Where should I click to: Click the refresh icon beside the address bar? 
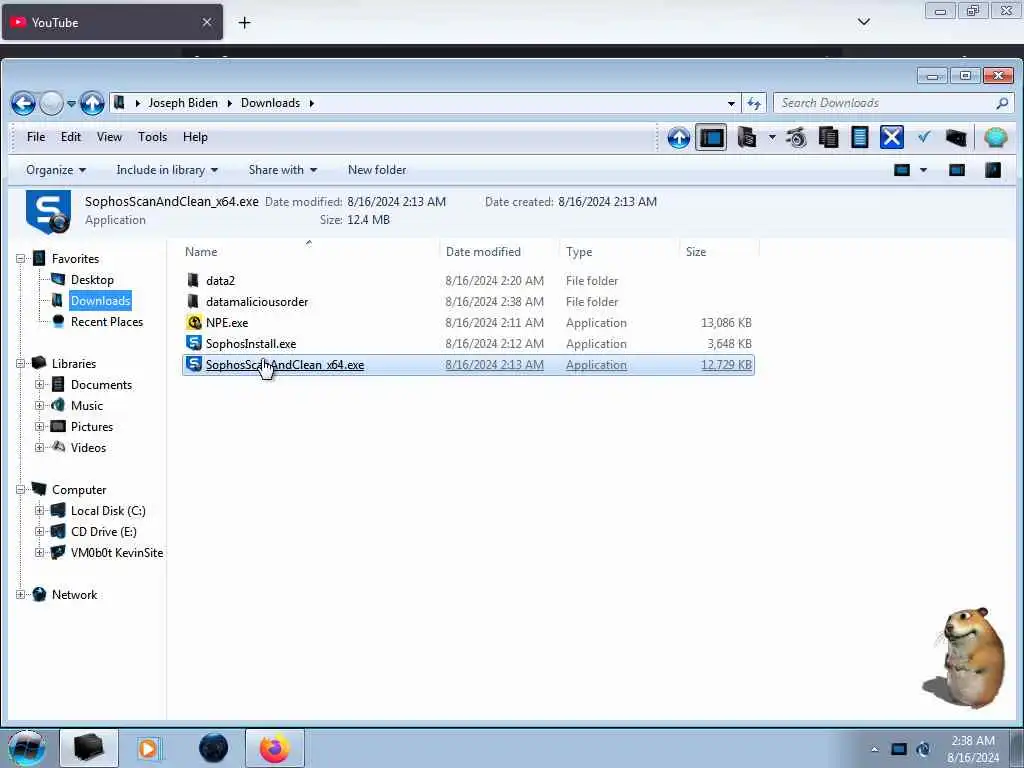(754, 103)
